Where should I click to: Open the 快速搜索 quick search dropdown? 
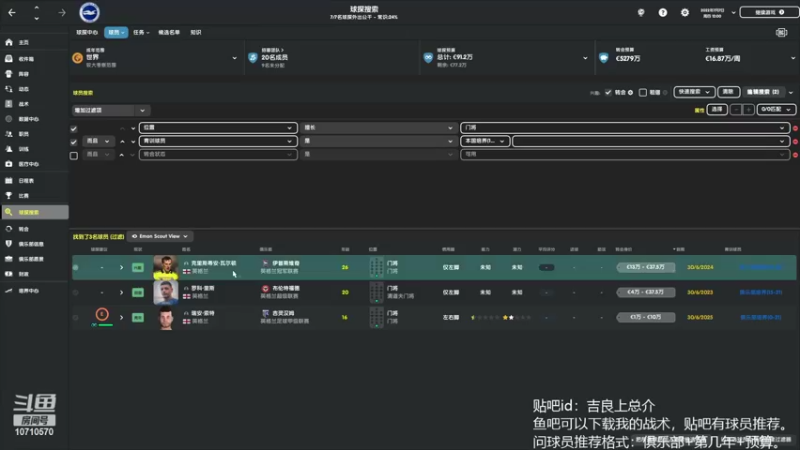(694, 92)
